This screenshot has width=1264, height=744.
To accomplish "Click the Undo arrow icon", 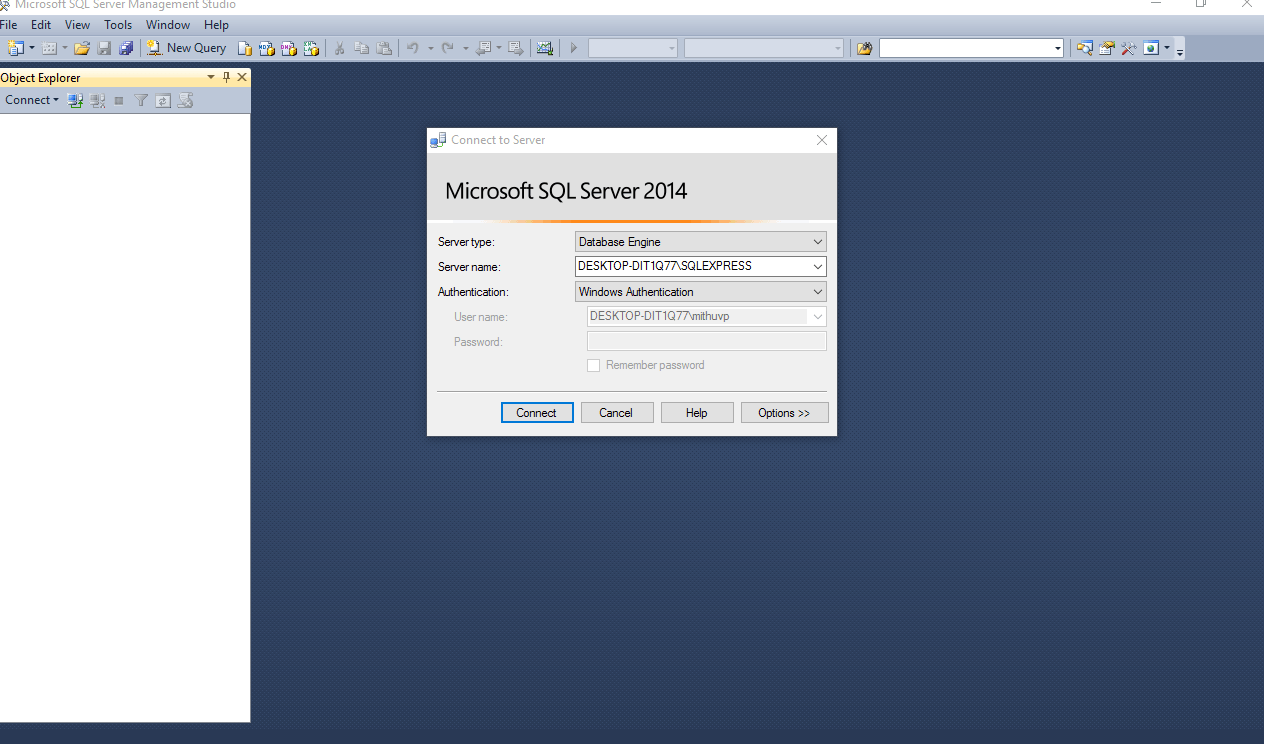I will point(412,48).
